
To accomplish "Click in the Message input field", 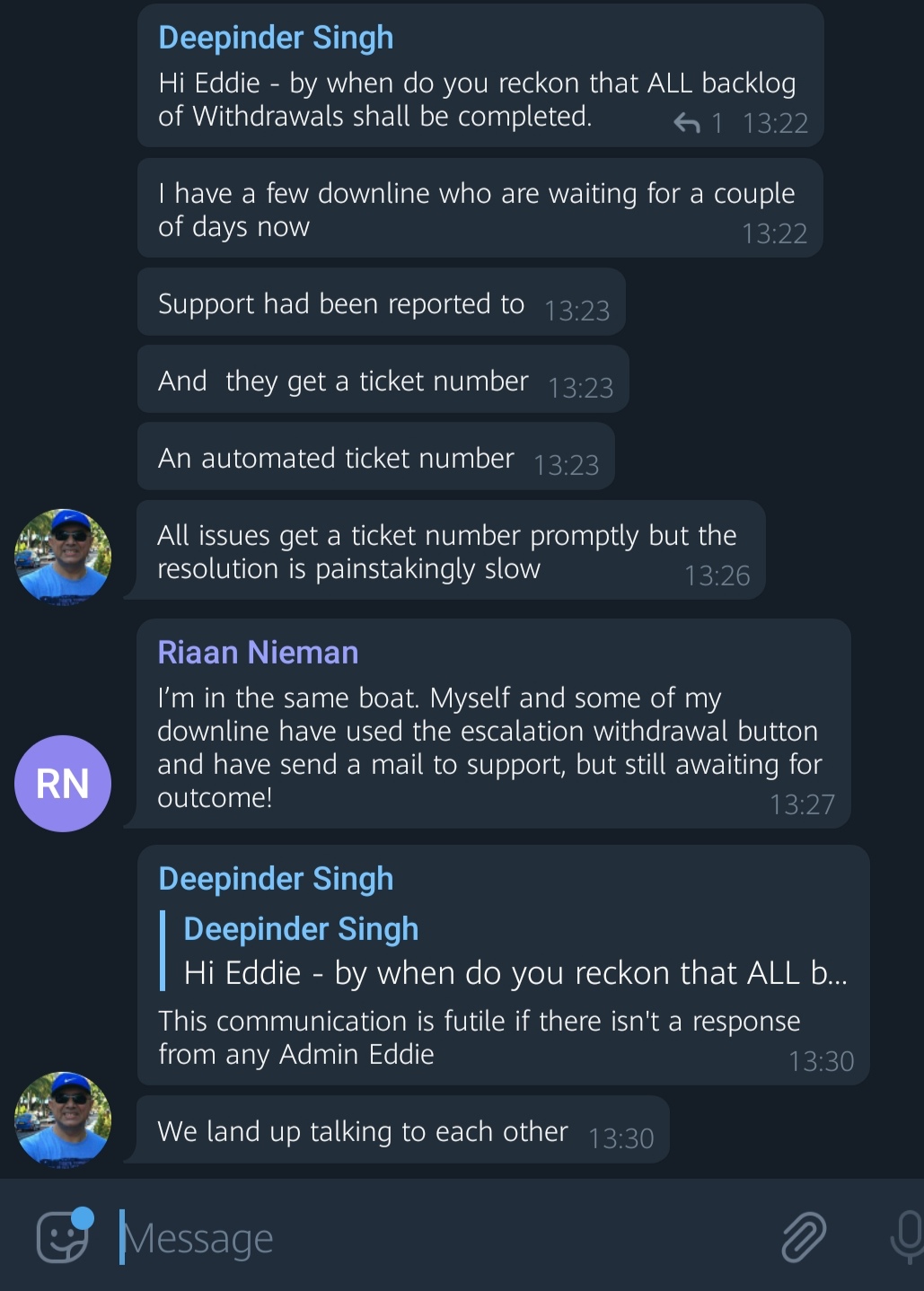I will [x=431, y=1239].
